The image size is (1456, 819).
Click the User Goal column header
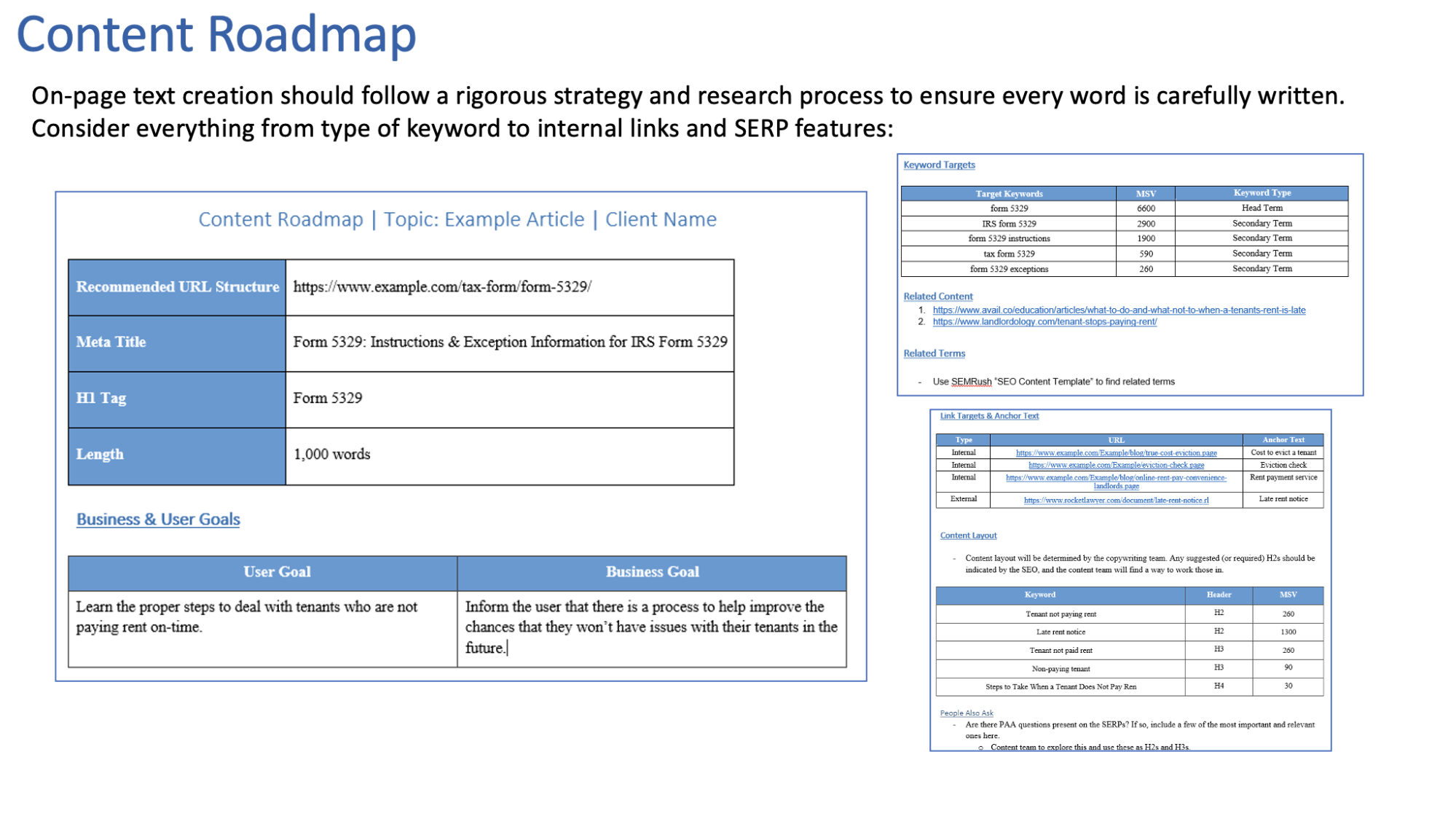click(x=277, y=573)
